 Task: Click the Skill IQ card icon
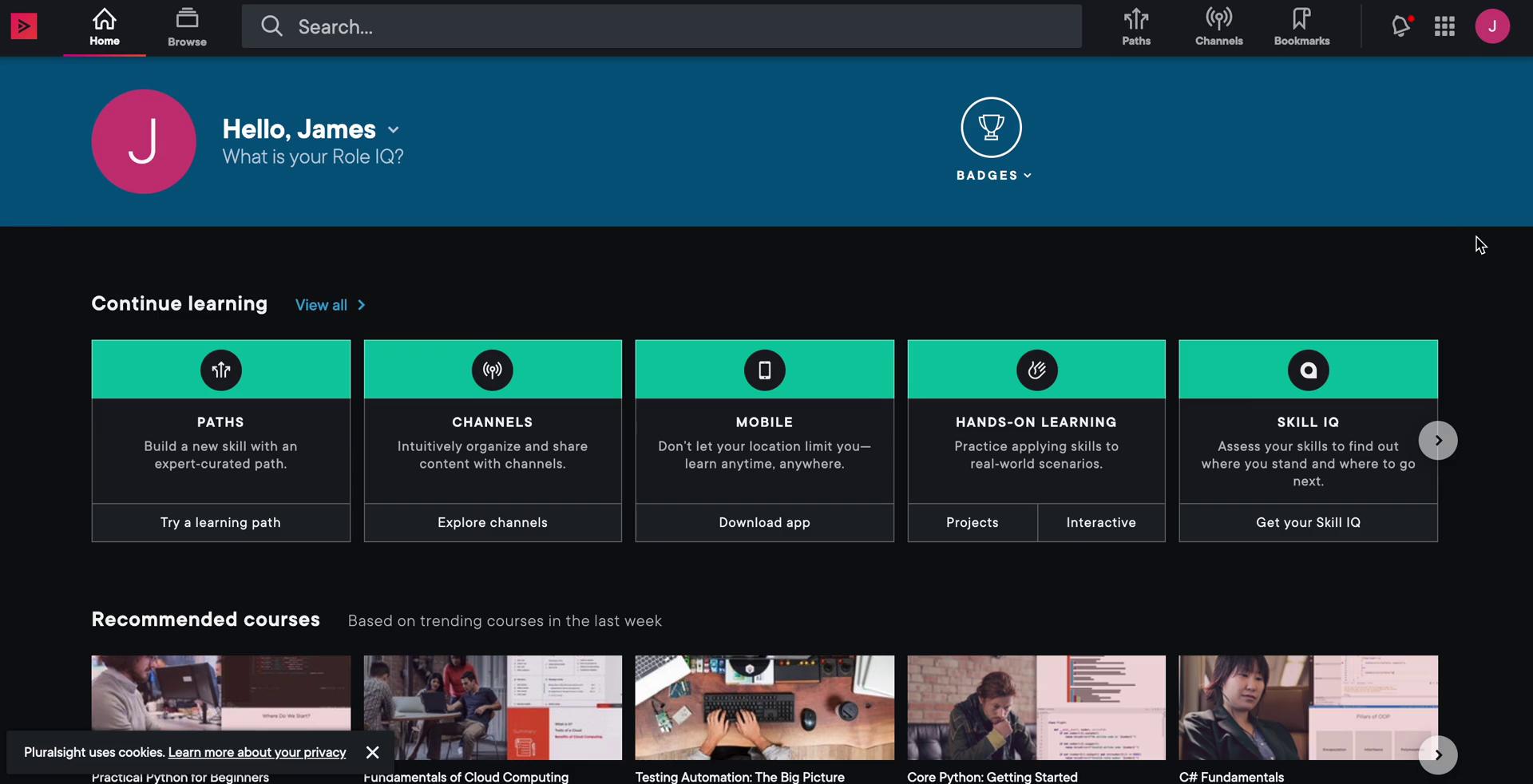point(1308,370)
